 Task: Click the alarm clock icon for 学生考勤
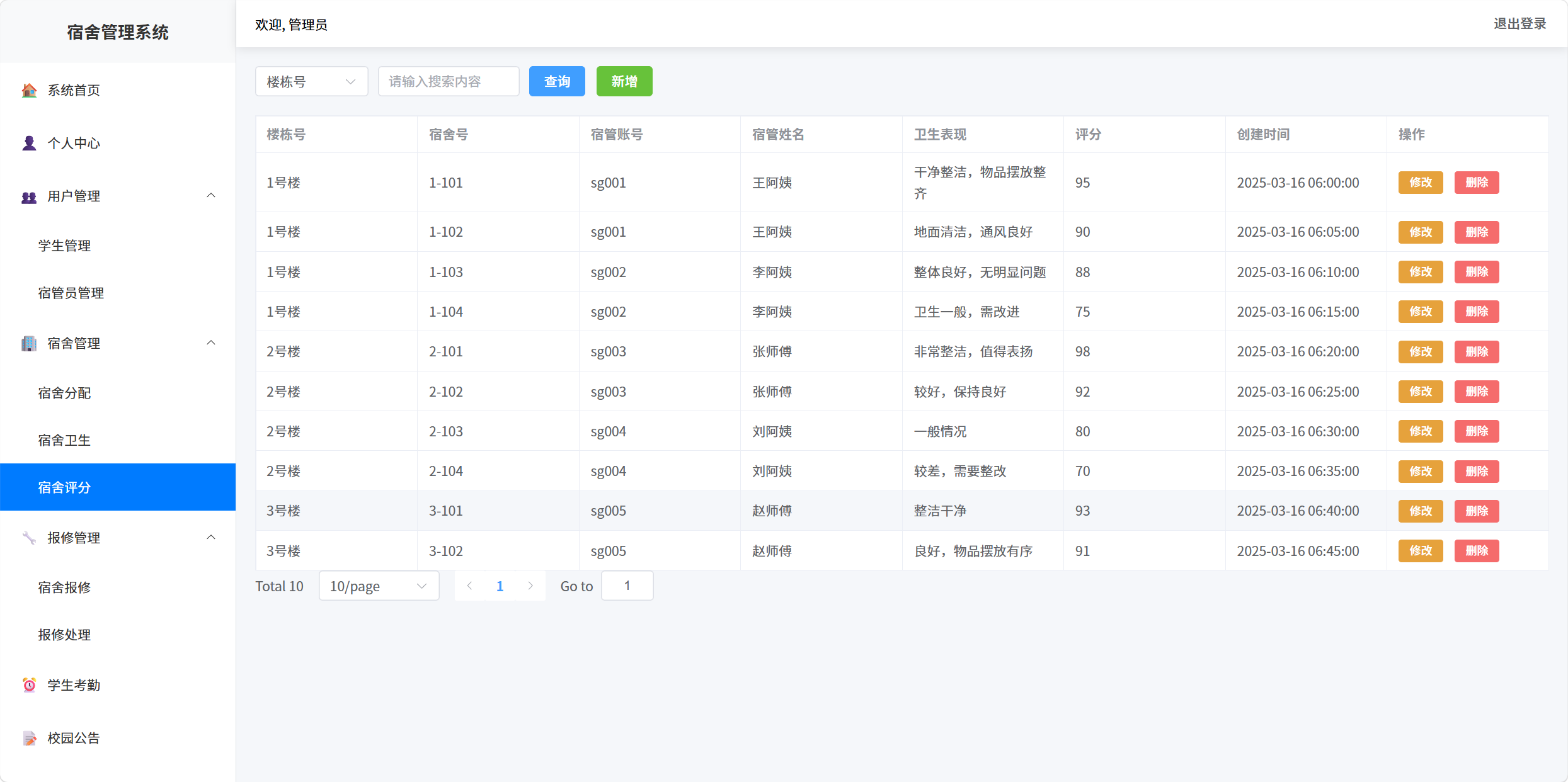pos(29,685)
